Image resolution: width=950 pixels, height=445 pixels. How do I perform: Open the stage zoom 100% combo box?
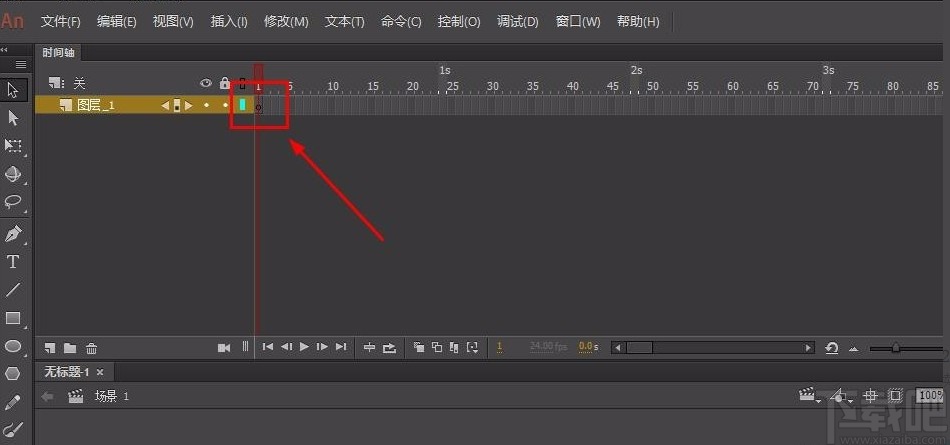coord(930,395)
